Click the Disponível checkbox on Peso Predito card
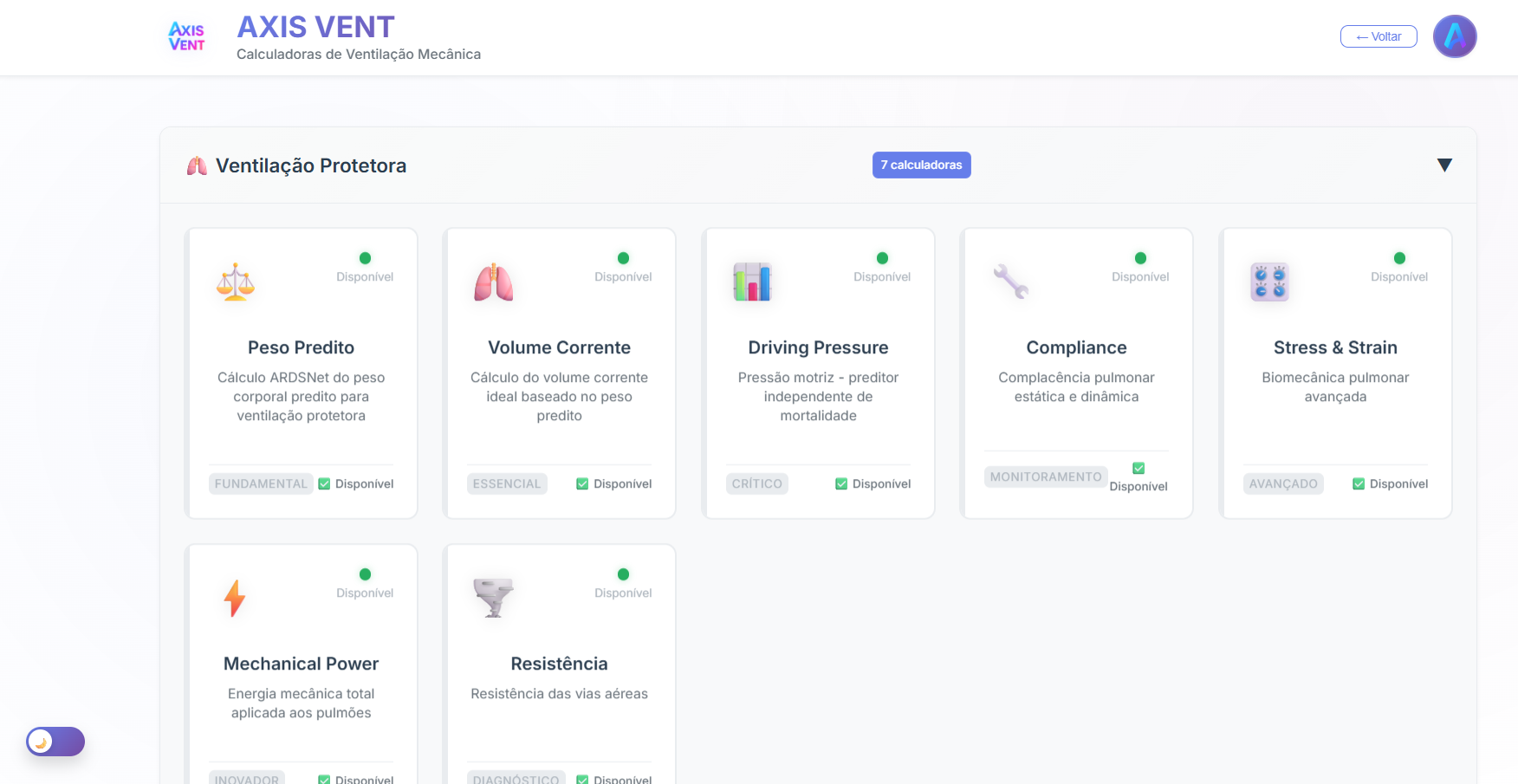The width and height of the screenshot is (1518, 784). click(325, 484)
